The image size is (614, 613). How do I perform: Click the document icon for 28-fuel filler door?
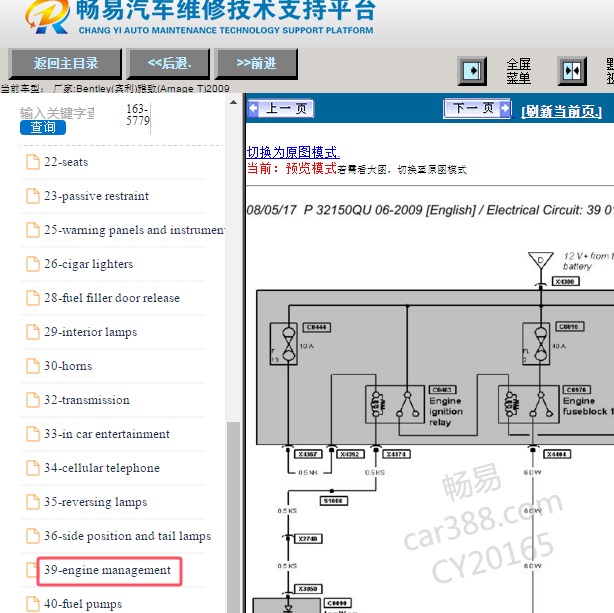coord(33,298)
